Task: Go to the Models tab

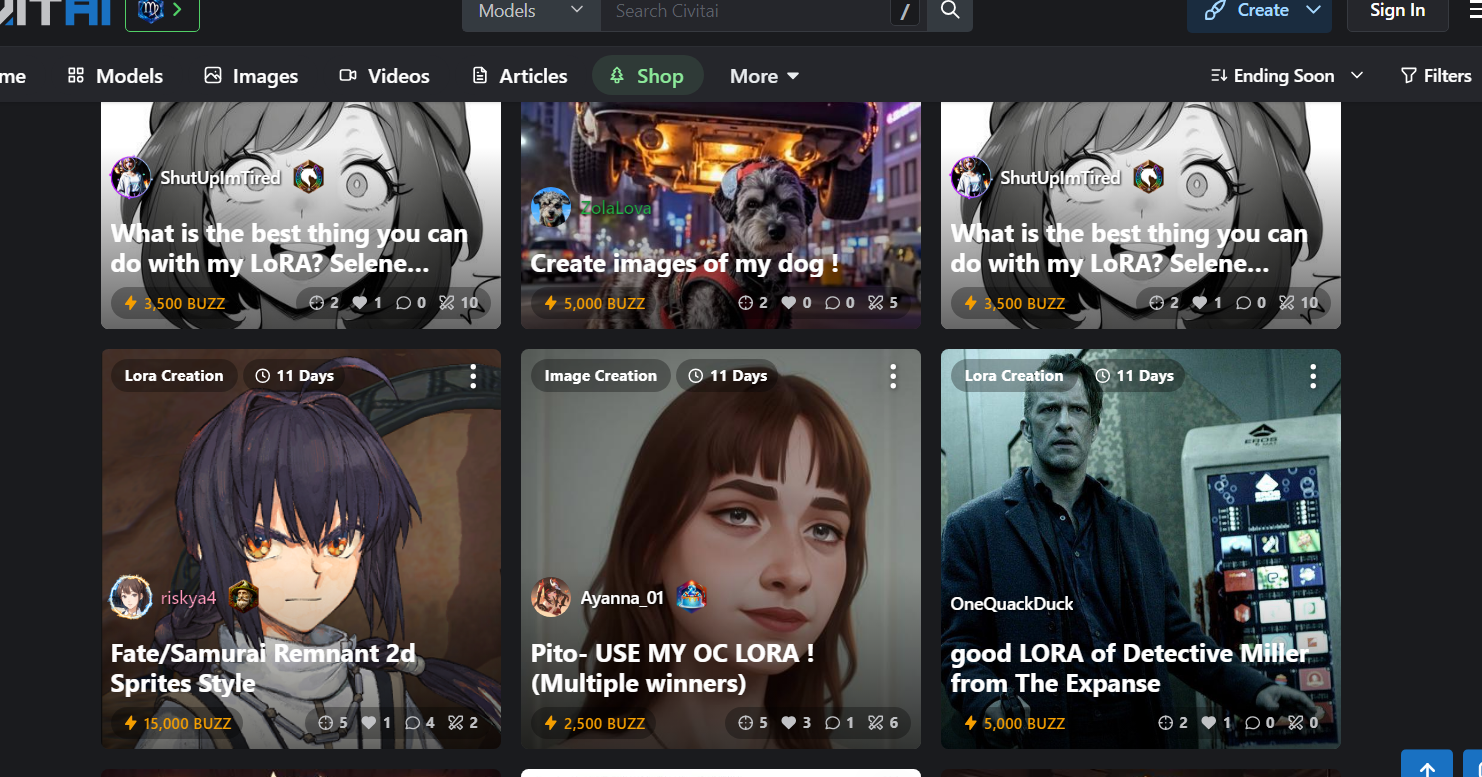Action: point(115,76)
